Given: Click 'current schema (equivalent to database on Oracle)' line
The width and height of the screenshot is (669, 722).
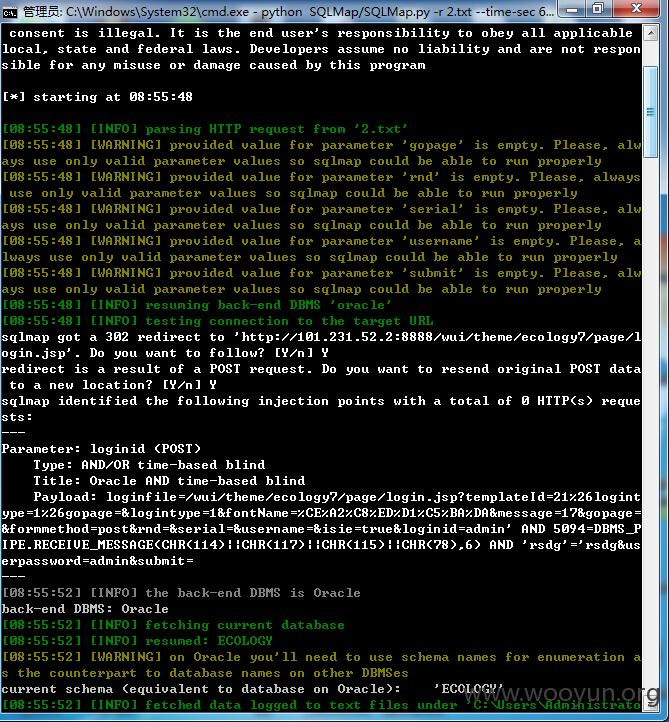Looking at the screenshot, I should coord(253,689).
